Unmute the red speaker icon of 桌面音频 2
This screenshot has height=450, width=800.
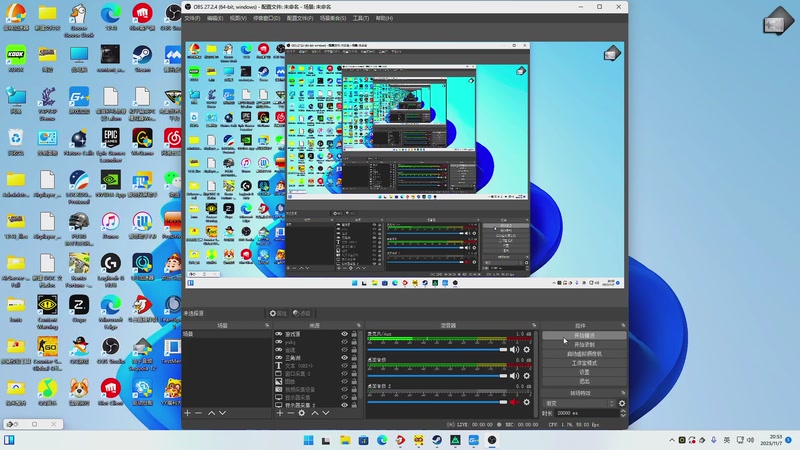(514, 402)
